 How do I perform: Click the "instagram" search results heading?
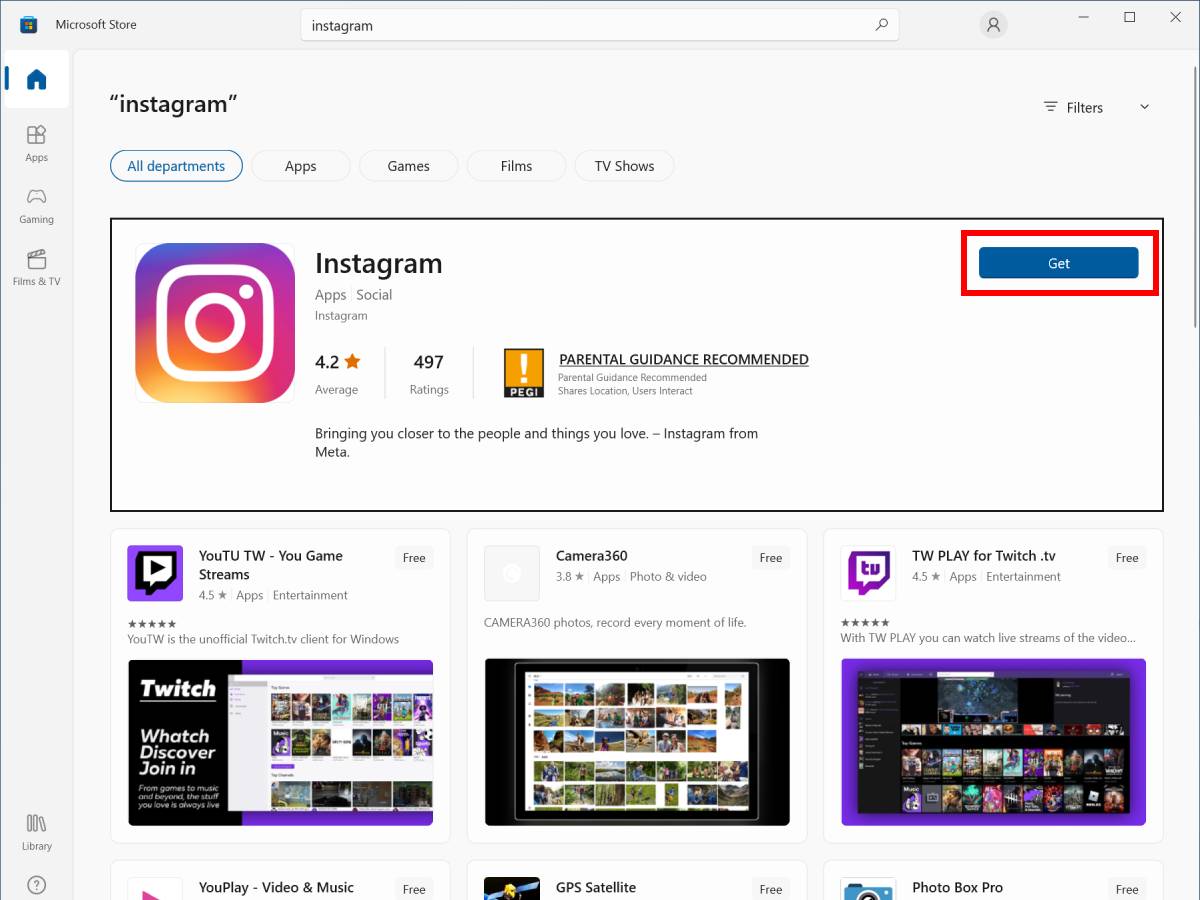[173, 104]
